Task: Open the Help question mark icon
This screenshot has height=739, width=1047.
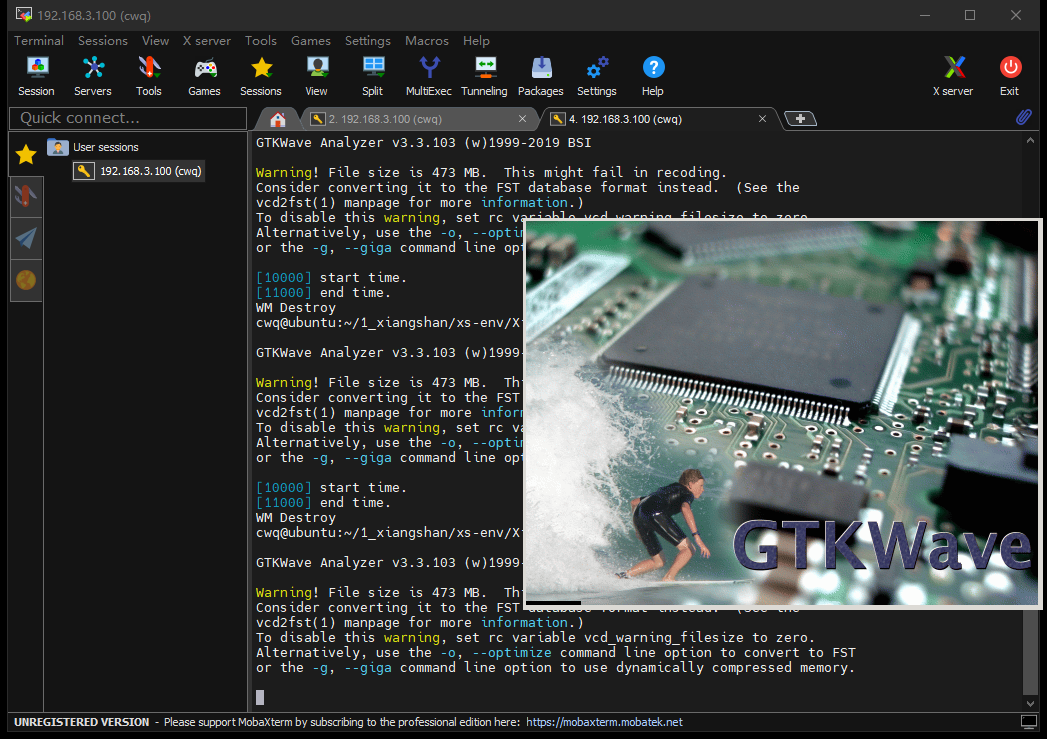Action: [653, 76]
